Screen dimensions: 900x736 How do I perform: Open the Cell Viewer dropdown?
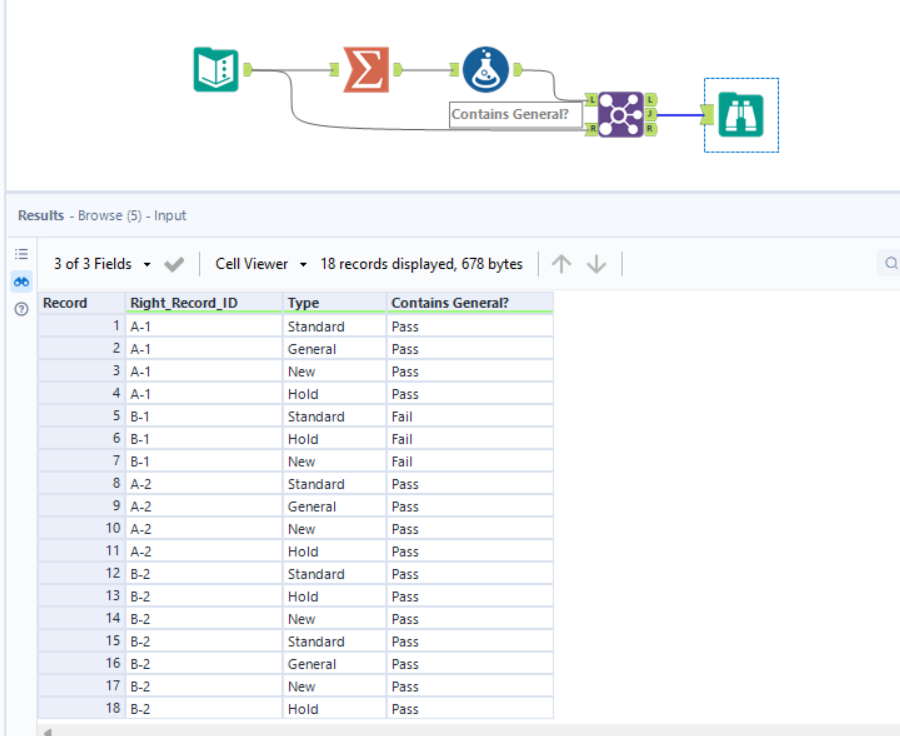click(256, 263)
